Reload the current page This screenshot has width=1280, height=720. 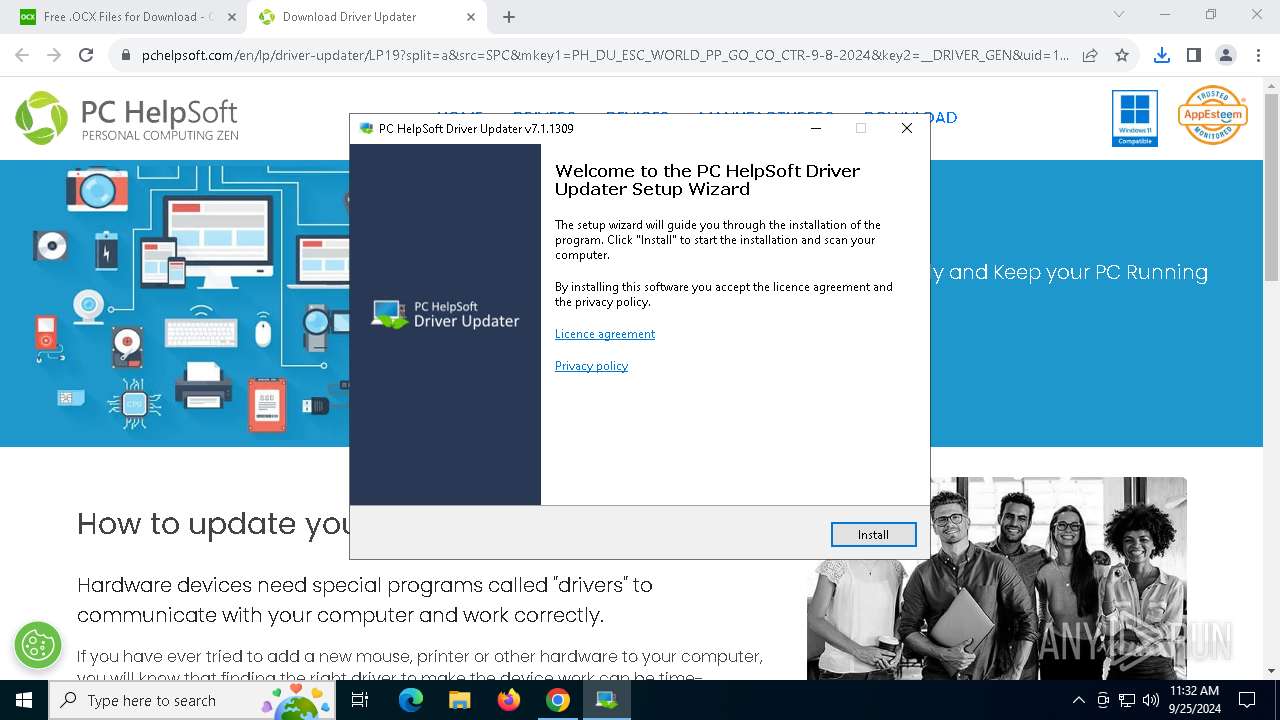click(86, 55)
